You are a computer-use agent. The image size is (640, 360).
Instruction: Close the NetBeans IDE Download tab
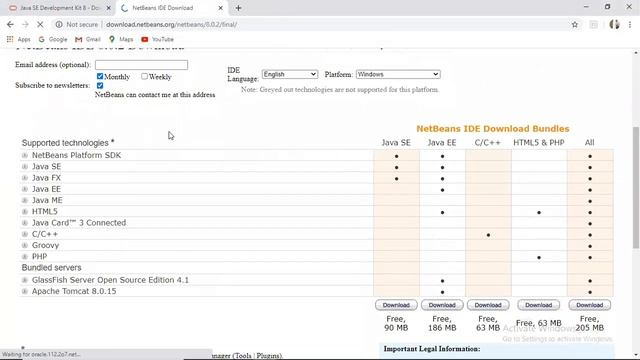coord(220,8)
